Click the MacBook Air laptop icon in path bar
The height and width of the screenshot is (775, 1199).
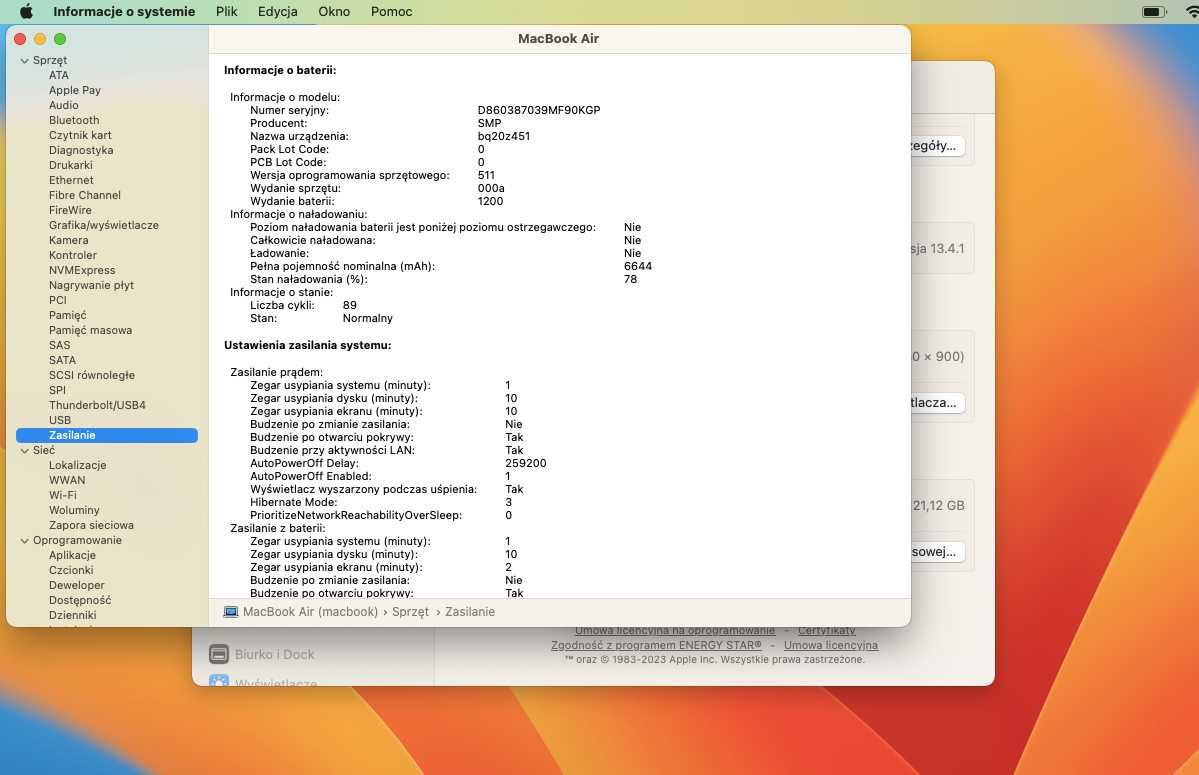pos(231,611)
